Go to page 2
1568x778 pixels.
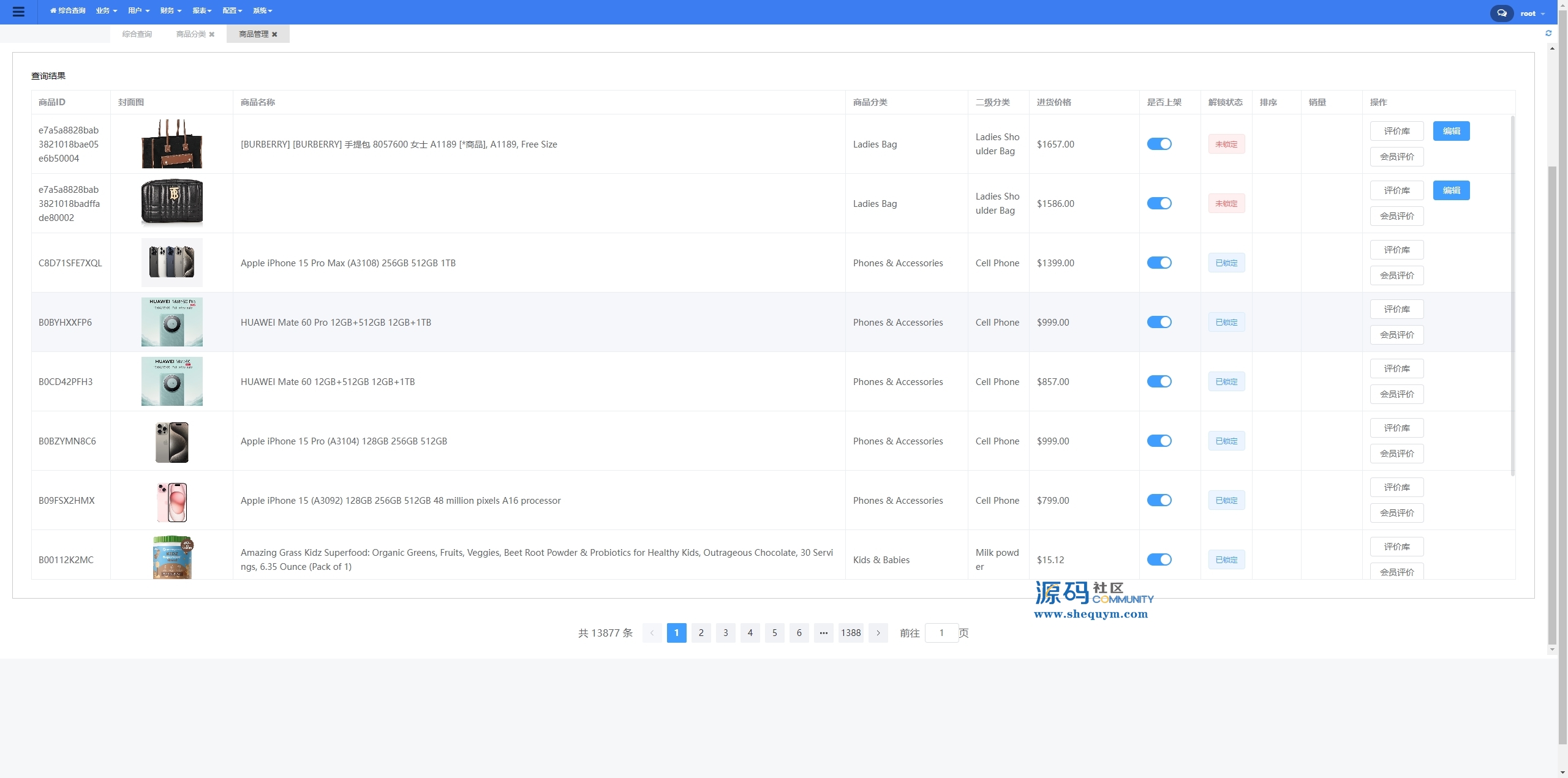pyautogui.click(x=701, y=633)
